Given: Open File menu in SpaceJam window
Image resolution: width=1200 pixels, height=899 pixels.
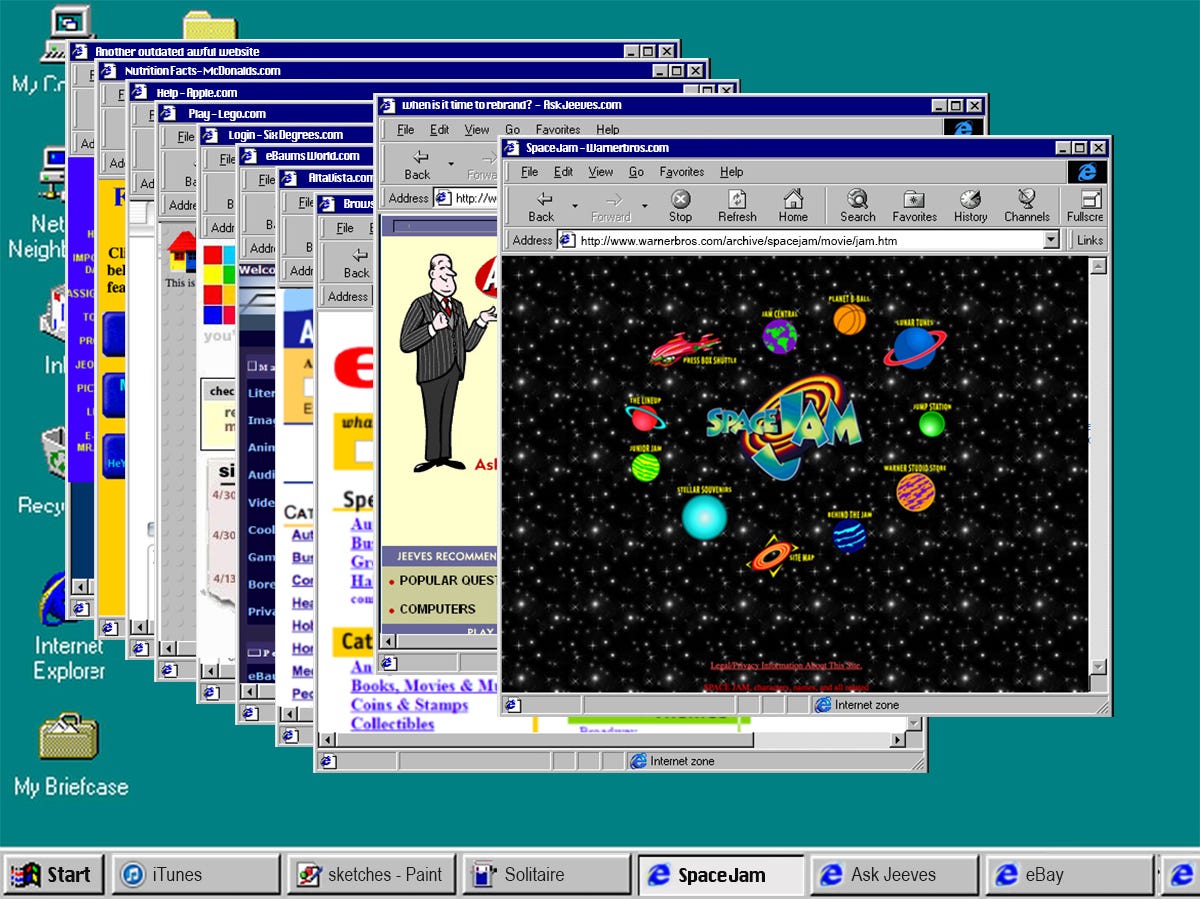Looking at the screenshot, I should tap(530, 172).
